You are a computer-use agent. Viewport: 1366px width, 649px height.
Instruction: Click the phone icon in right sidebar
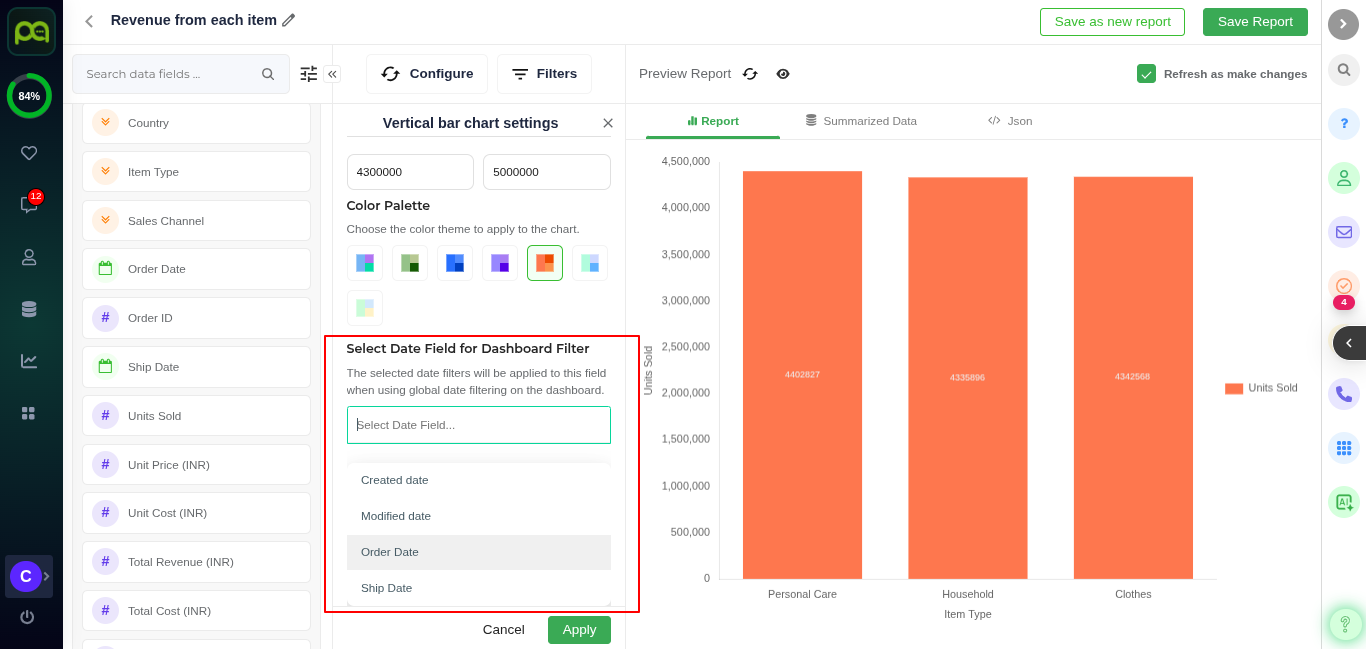pyautogui.click(x=1343, y=394)
